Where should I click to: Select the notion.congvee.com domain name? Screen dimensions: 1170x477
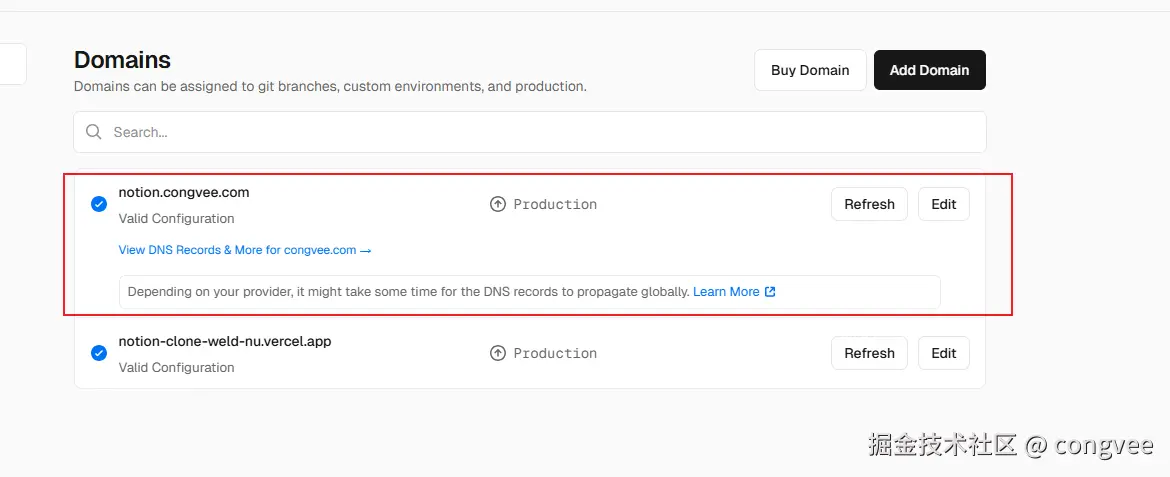[x=184, y=192]
